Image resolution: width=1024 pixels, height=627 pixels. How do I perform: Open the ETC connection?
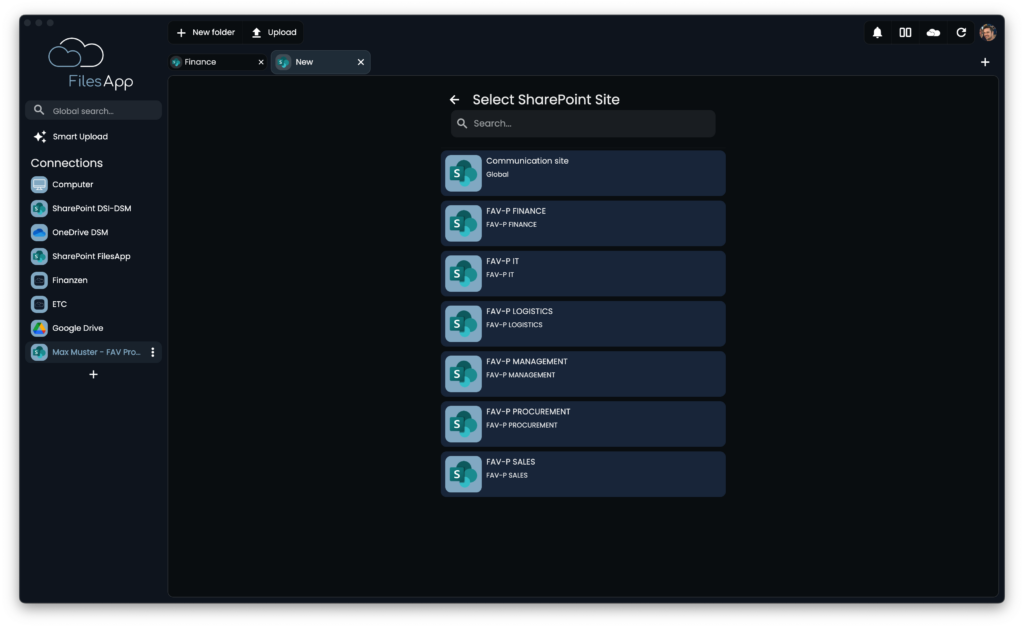[x=93, y=304]
